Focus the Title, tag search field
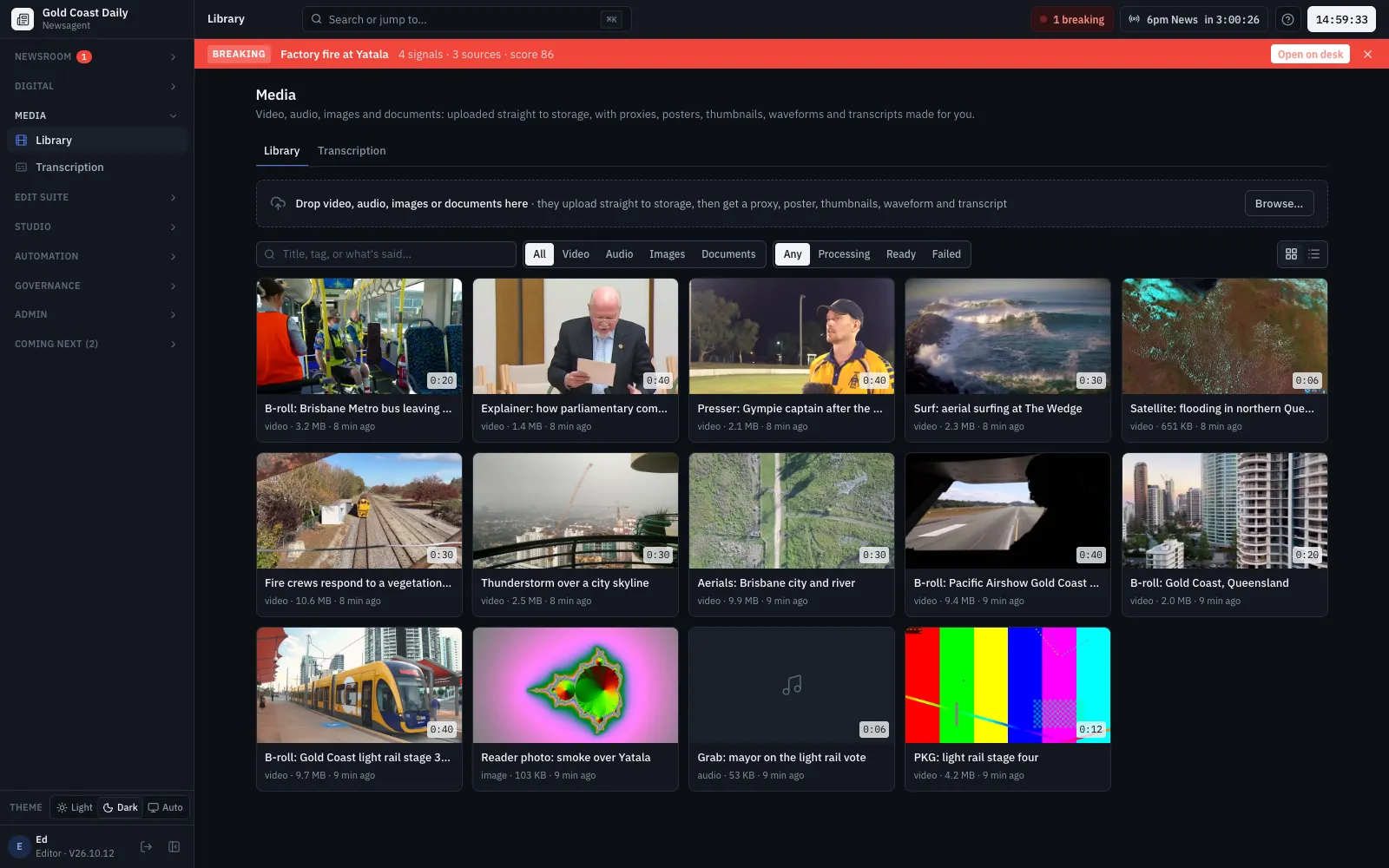 (386, 254)
